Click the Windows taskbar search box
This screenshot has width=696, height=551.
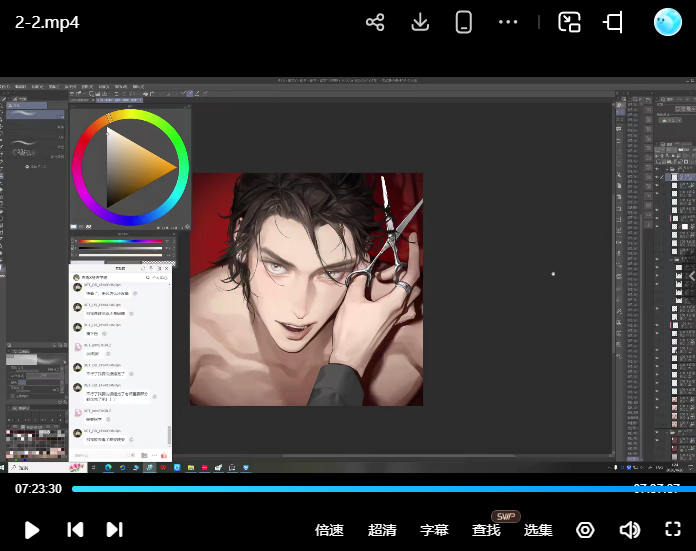tap(47, 468)
